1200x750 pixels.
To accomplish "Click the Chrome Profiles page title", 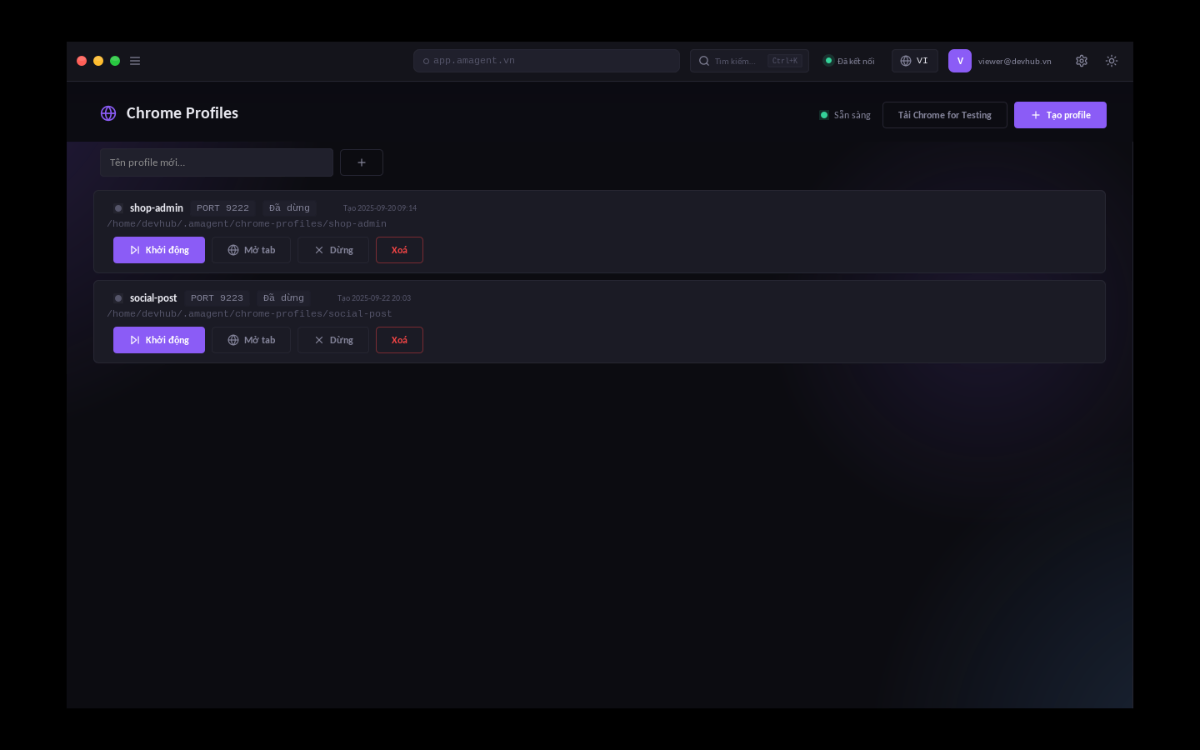I will [182, 114].
